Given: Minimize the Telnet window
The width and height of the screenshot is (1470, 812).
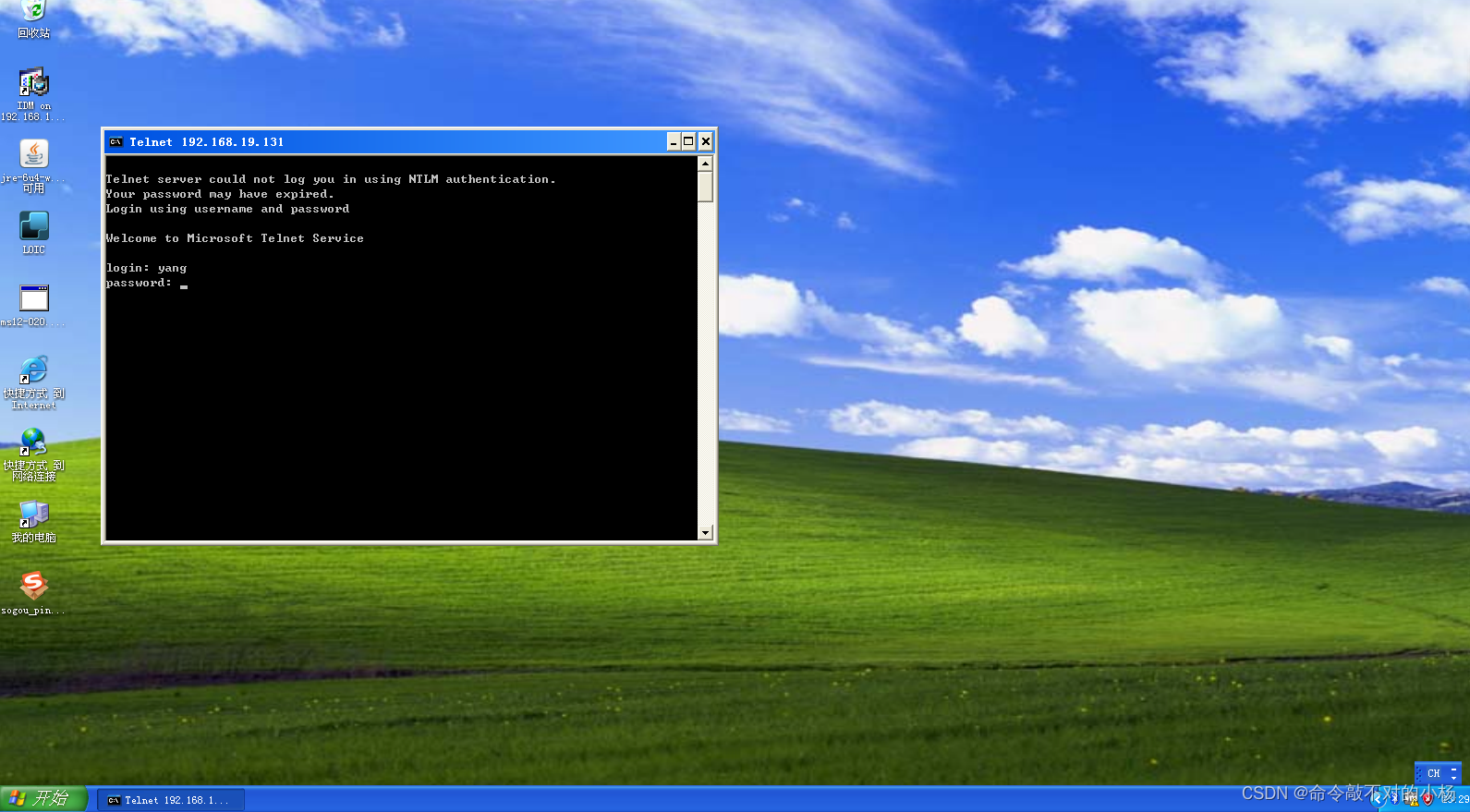Looking at the screenshot, I should (x=674, y=141).
